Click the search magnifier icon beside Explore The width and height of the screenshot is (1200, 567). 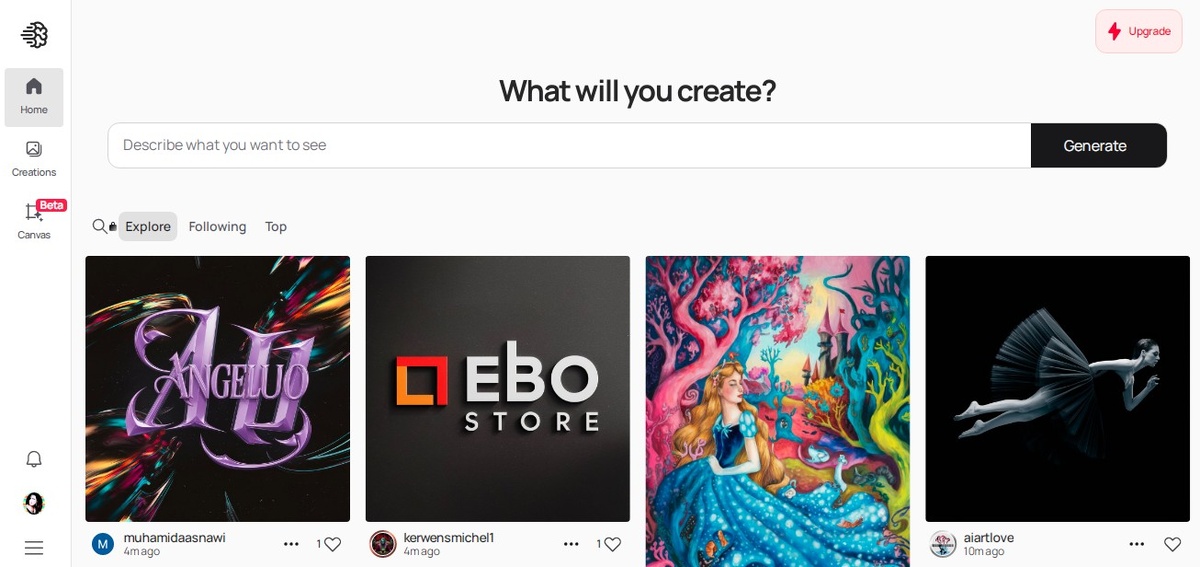(x=100, y=226)
